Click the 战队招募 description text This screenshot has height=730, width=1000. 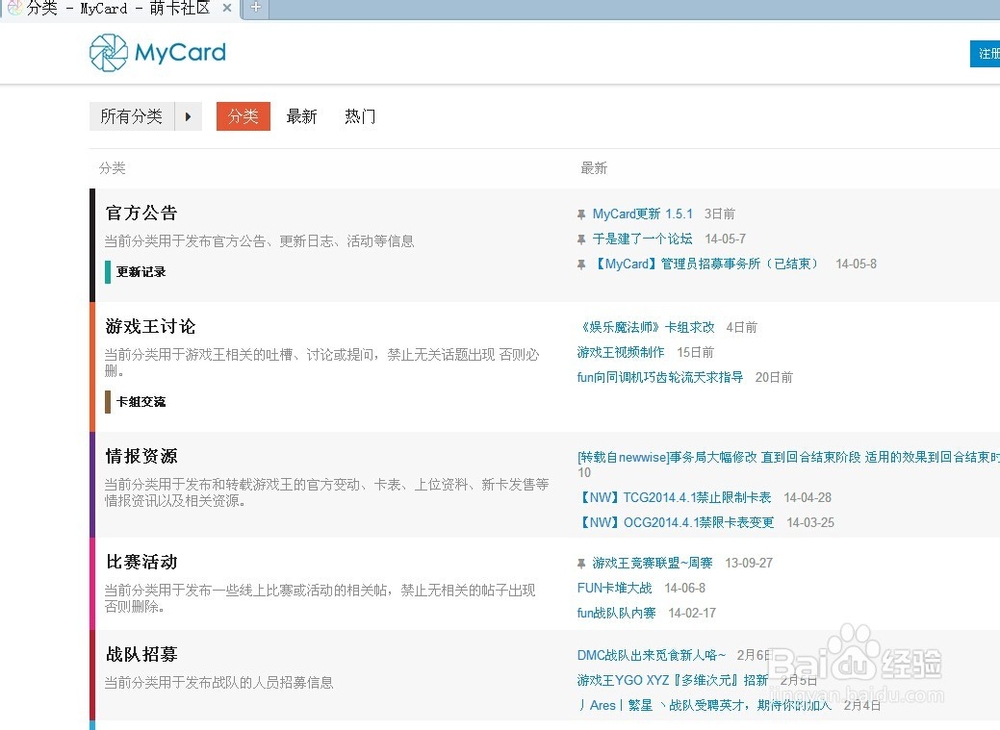pyautogui.click(x=219, y=683)
